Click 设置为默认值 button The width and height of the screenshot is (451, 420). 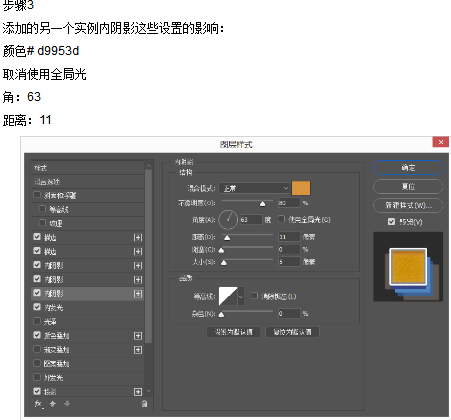click(x=233, y=332)
